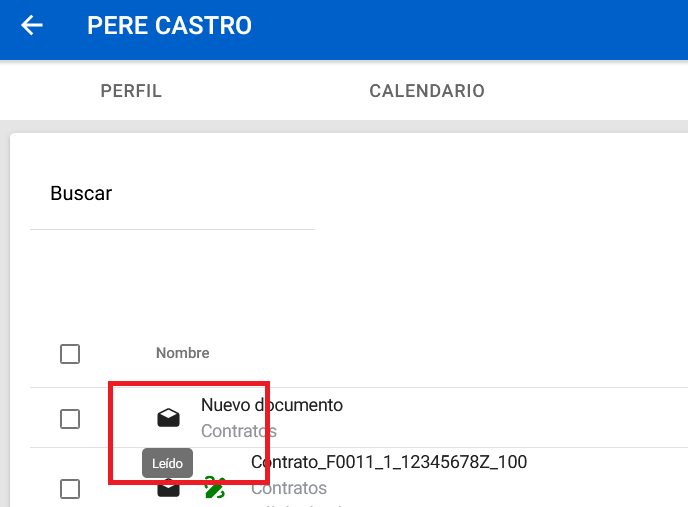This screenshot has width=688, height=507.
Task: Tick the select-all checkbox in table header
Action: point(70,354)
